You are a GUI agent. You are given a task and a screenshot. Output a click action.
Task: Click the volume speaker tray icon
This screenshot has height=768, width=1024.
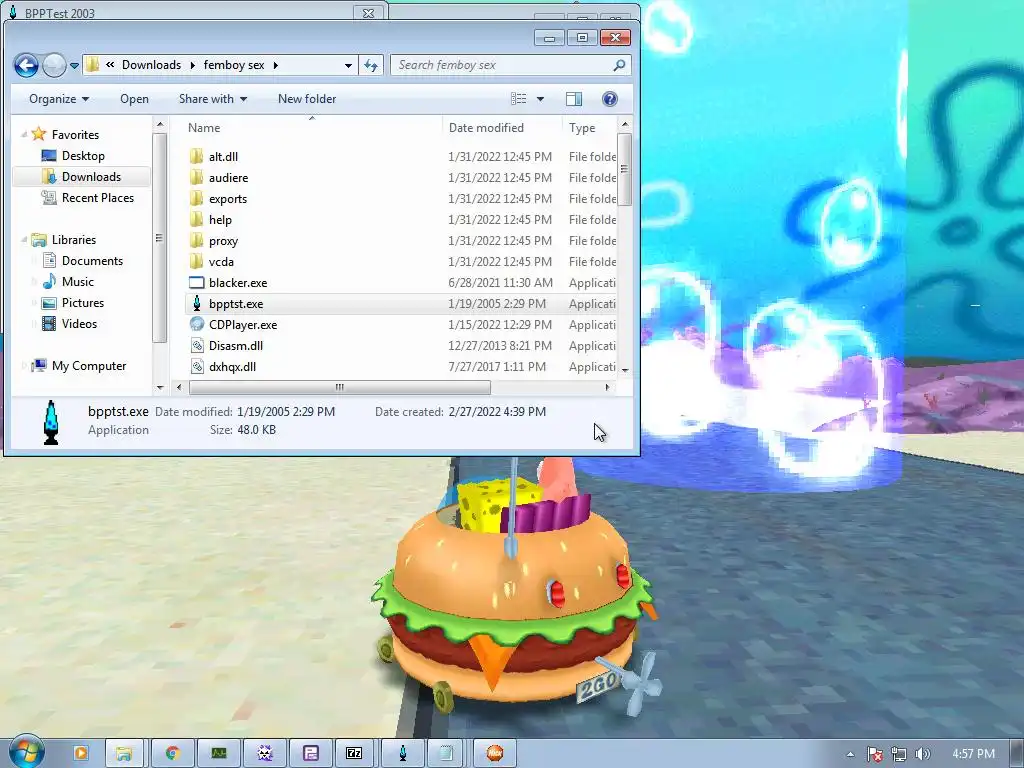(923, 754)
